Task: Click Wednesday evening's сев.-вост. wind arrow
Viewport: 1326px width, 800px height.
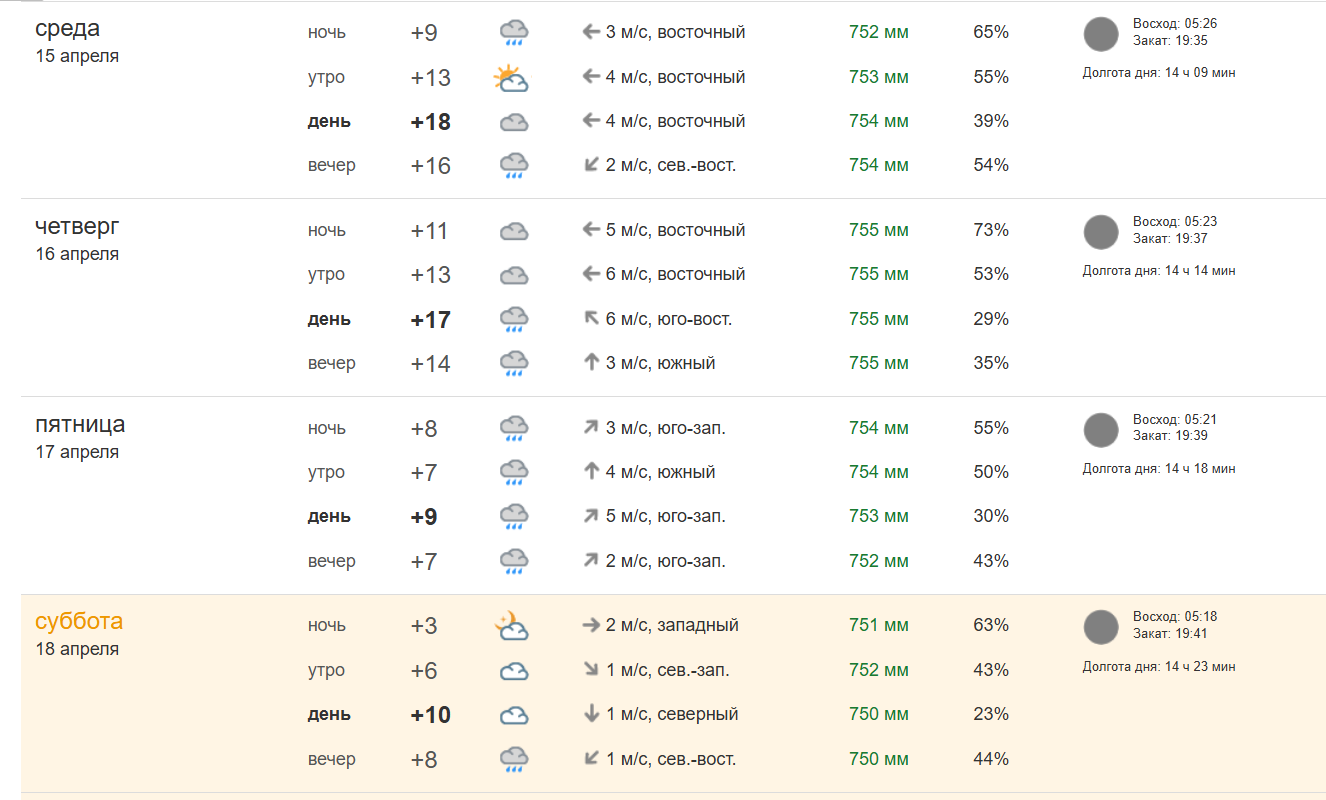Action: pos(591,165)
